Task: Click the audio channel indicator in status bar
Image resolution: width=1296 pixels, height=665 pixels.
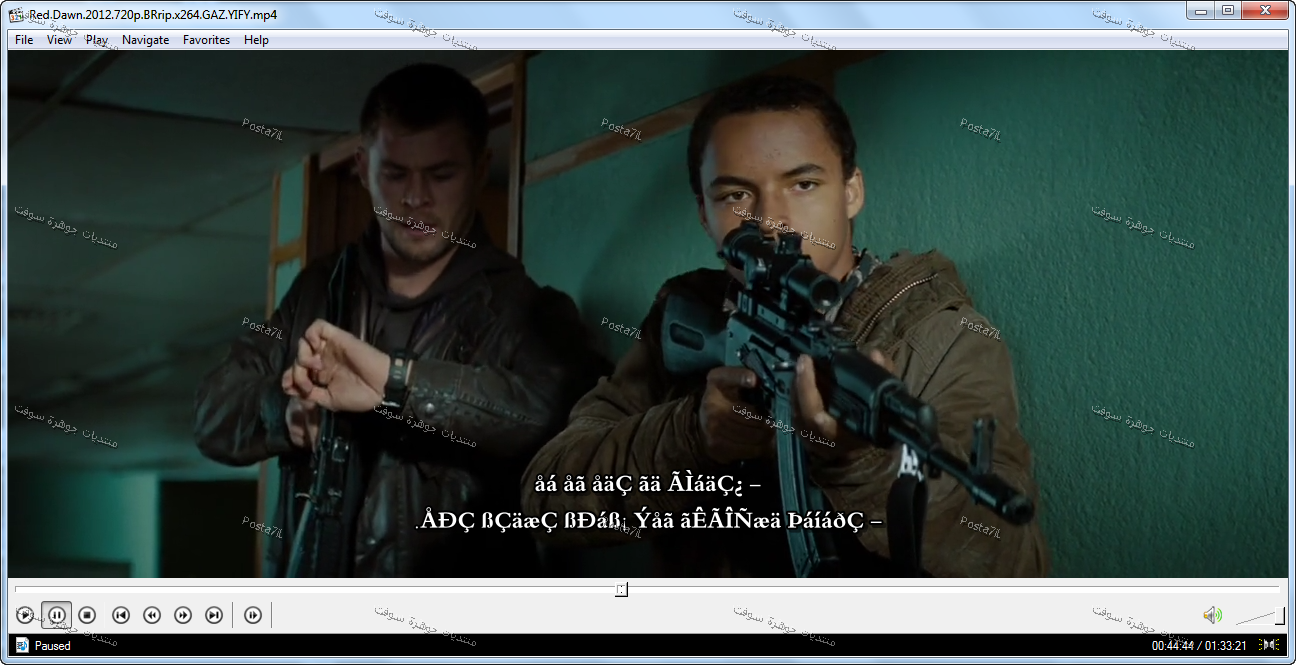Action: 1269,645
